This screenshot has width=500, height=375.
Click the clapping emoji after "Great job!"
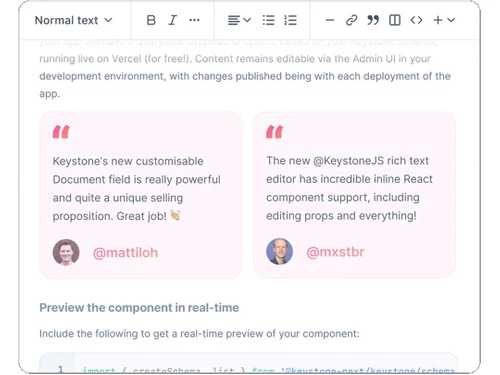click(175, 215)
